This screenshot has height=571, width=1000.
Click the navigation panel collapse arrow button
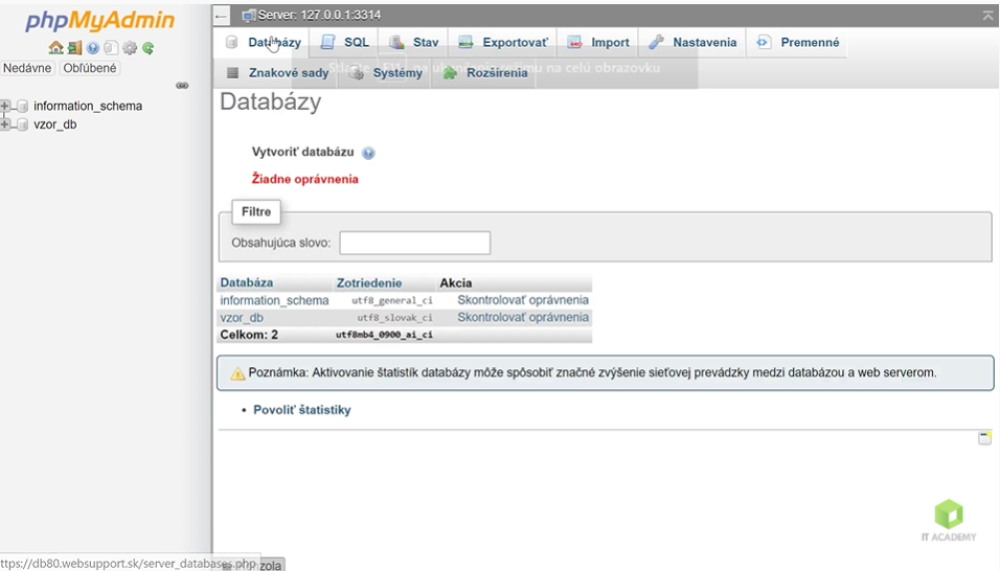(x=222, y=16)
